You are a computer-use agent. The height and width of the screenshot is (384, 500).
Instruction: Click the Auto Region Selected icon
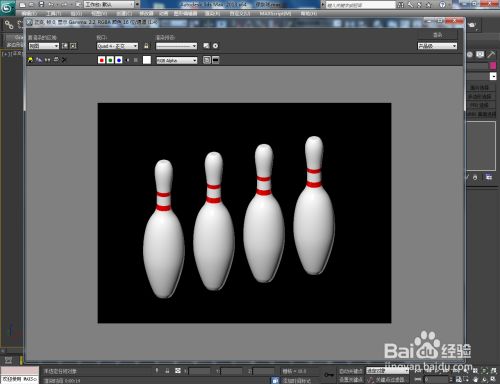click(x=73, y=46)
